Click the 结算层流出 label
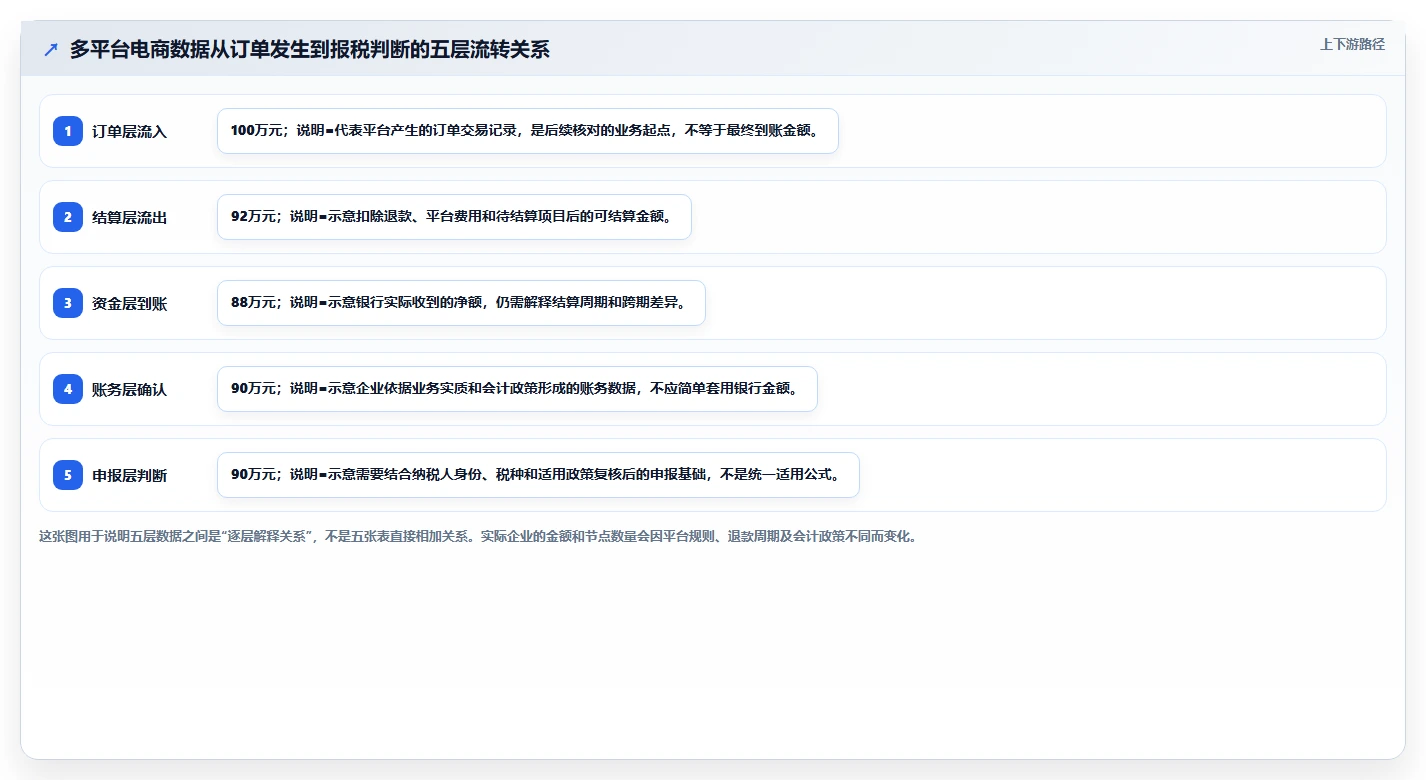Screen dimensions: 1426x780 (129, 217)
